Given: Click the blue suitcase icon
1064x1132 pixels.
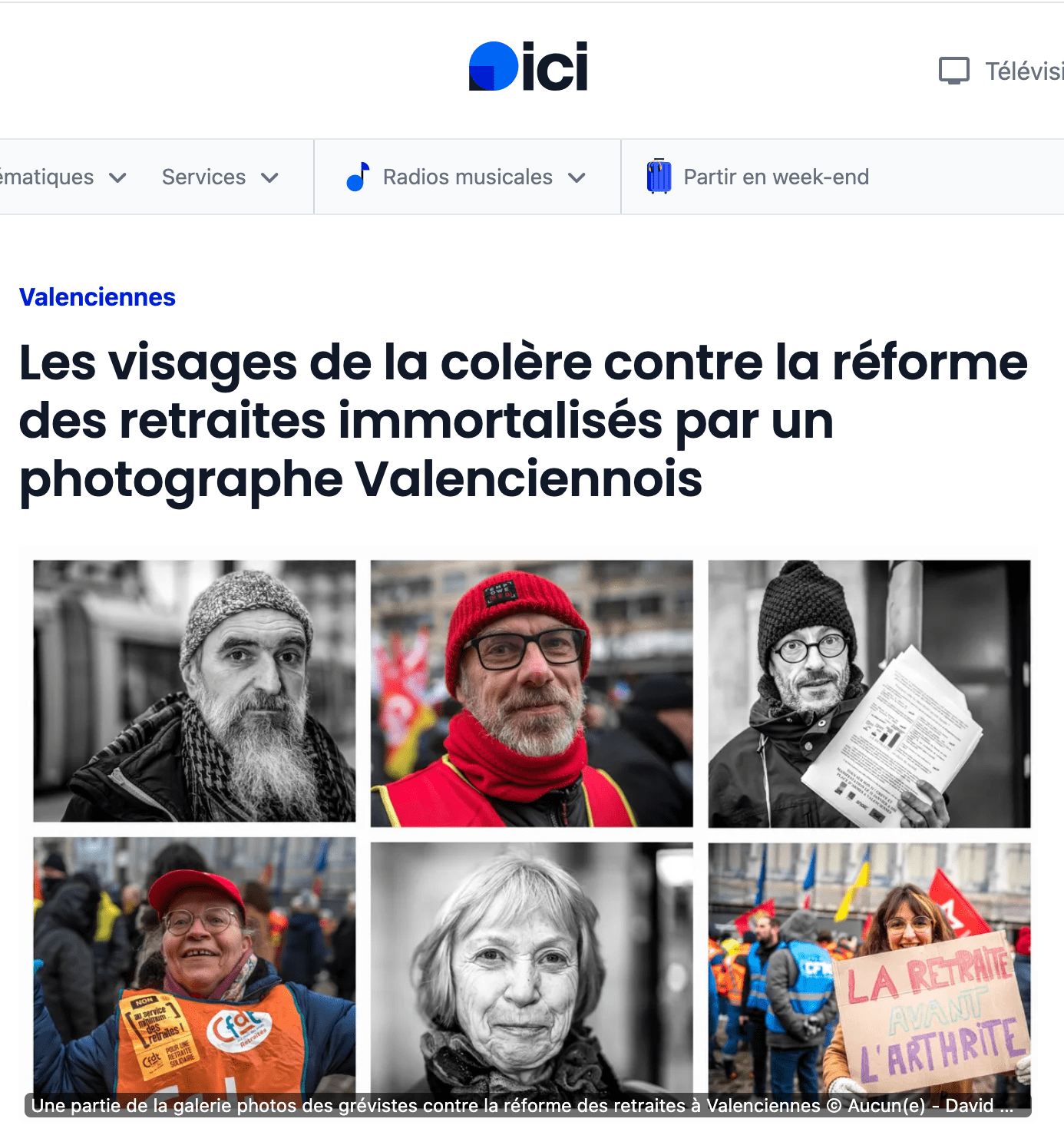Looking at the screenshot, I should (x=659, y=177).
